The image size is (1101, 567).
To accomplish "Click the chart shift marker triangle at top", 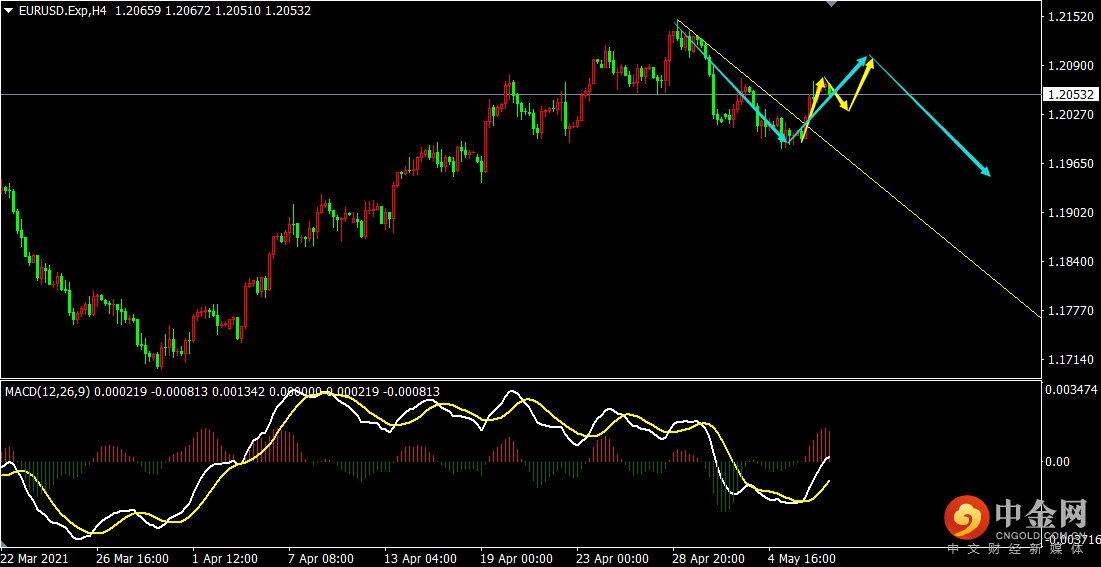I will coord(832,4).
